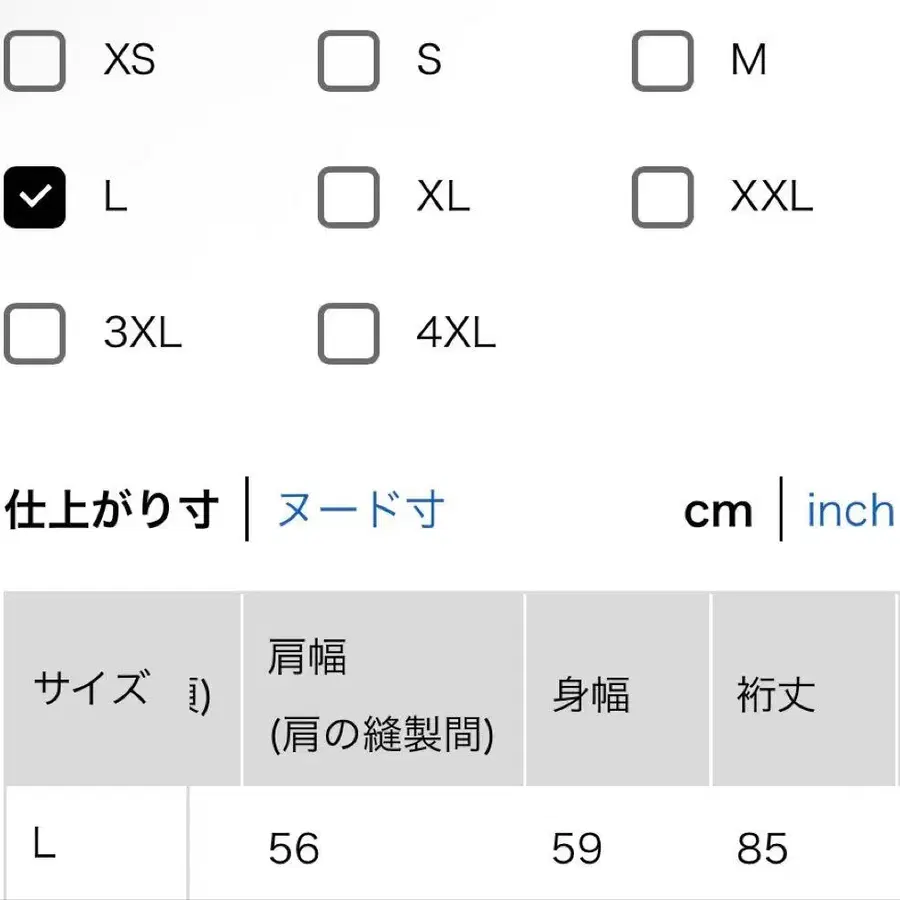The image size is (900, 900).
Task: Select the 4XL size checkbox
Action: point(348,334)
